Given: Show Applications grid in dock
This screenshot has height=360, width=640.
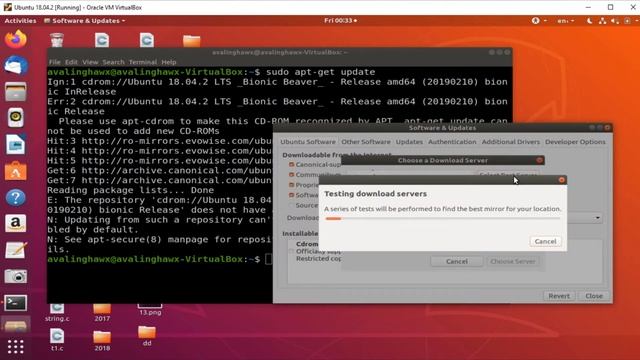Looking at the screenshot, I should click(16, 347).
